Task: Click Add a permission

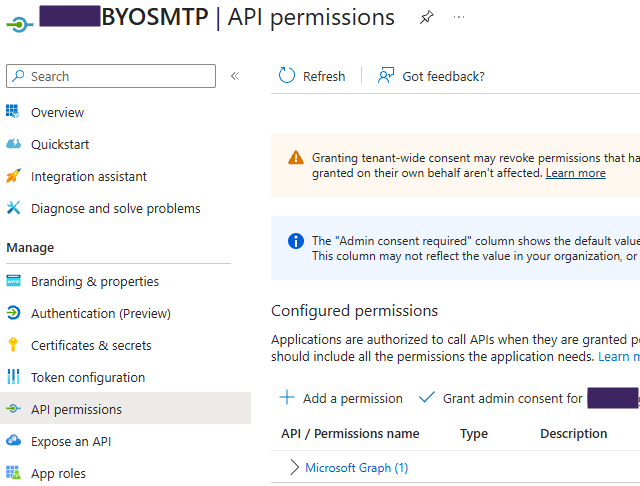Action: tap(353, 398)
